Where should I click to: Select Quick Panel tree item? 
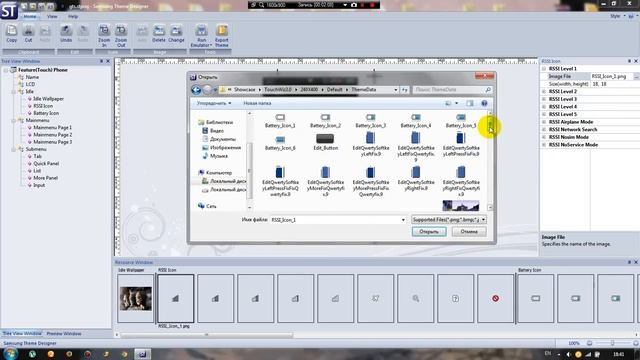click(x=46, y=163)
